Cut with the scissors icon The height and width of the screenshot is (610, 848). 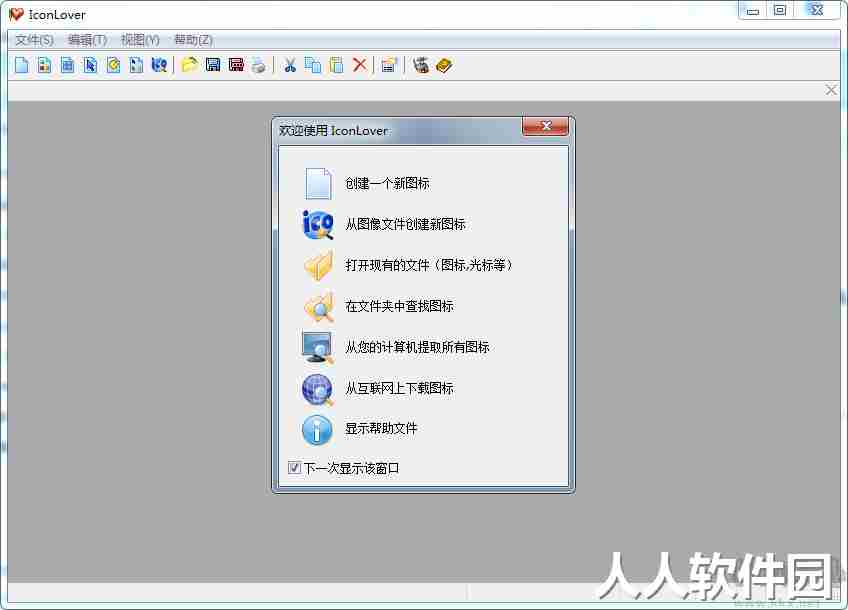290,65
